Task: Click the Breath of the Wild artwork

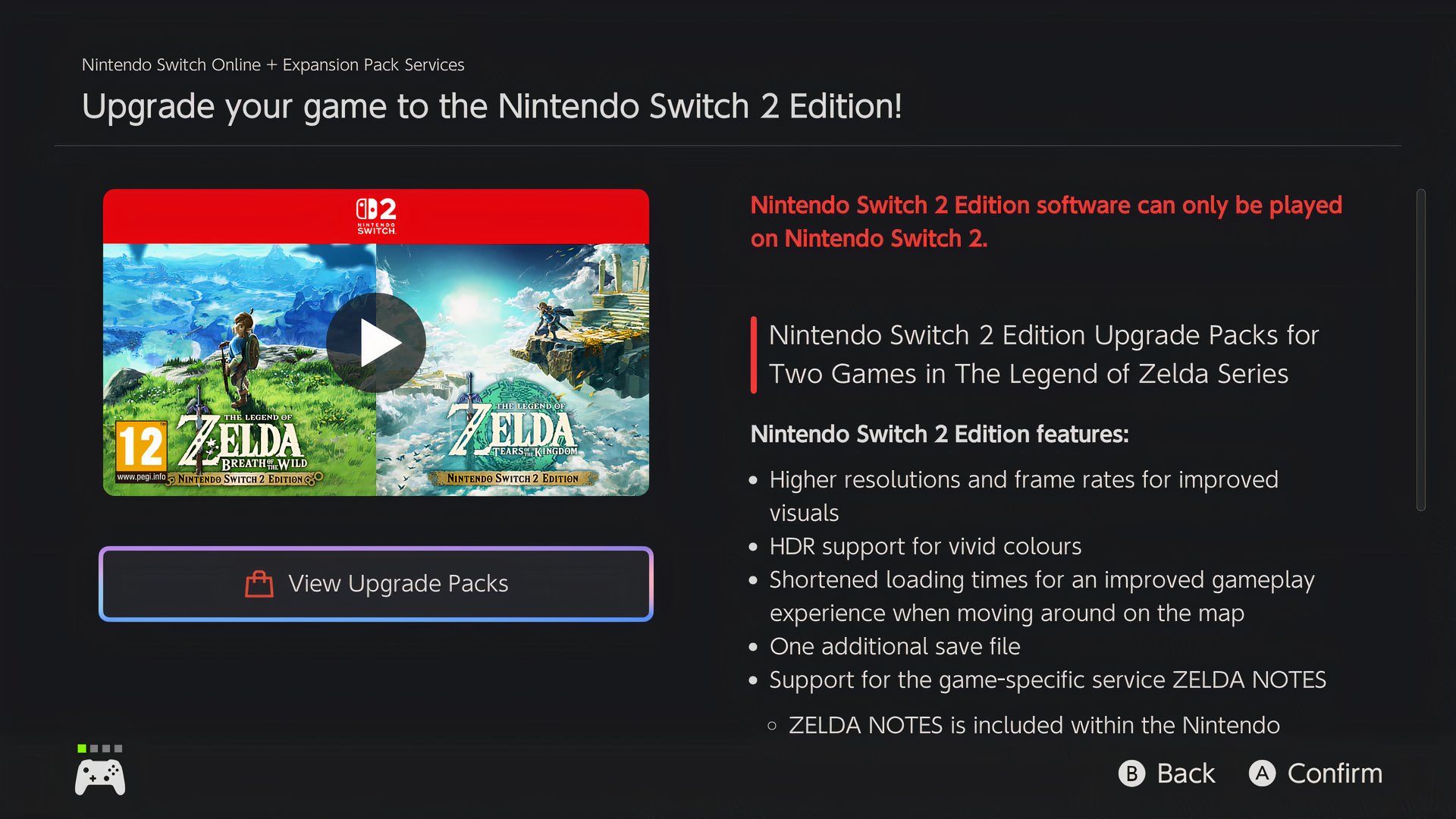Action: [240, 370]
